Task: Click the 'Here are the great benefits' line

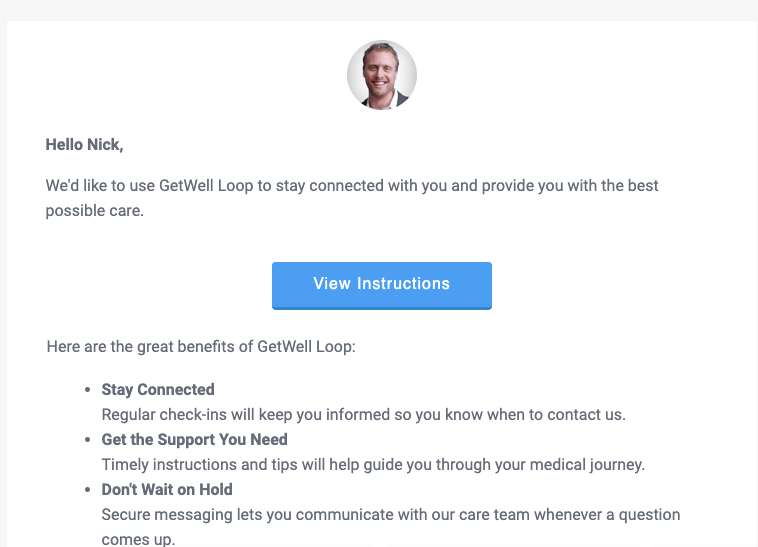Action: pyautogui.click(x=201, y=346)
